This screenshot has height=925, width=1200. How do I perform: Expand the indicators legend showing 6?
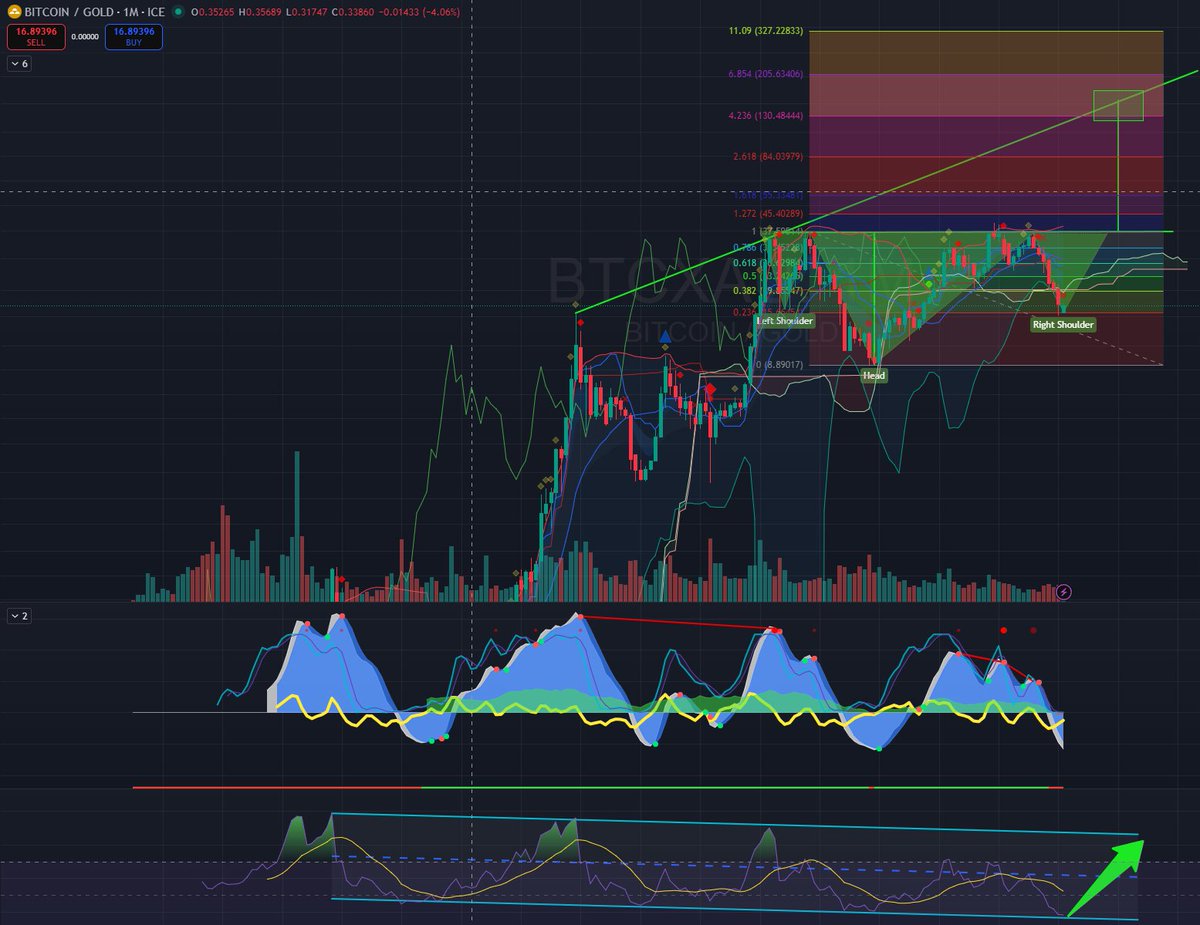point(20,63)
